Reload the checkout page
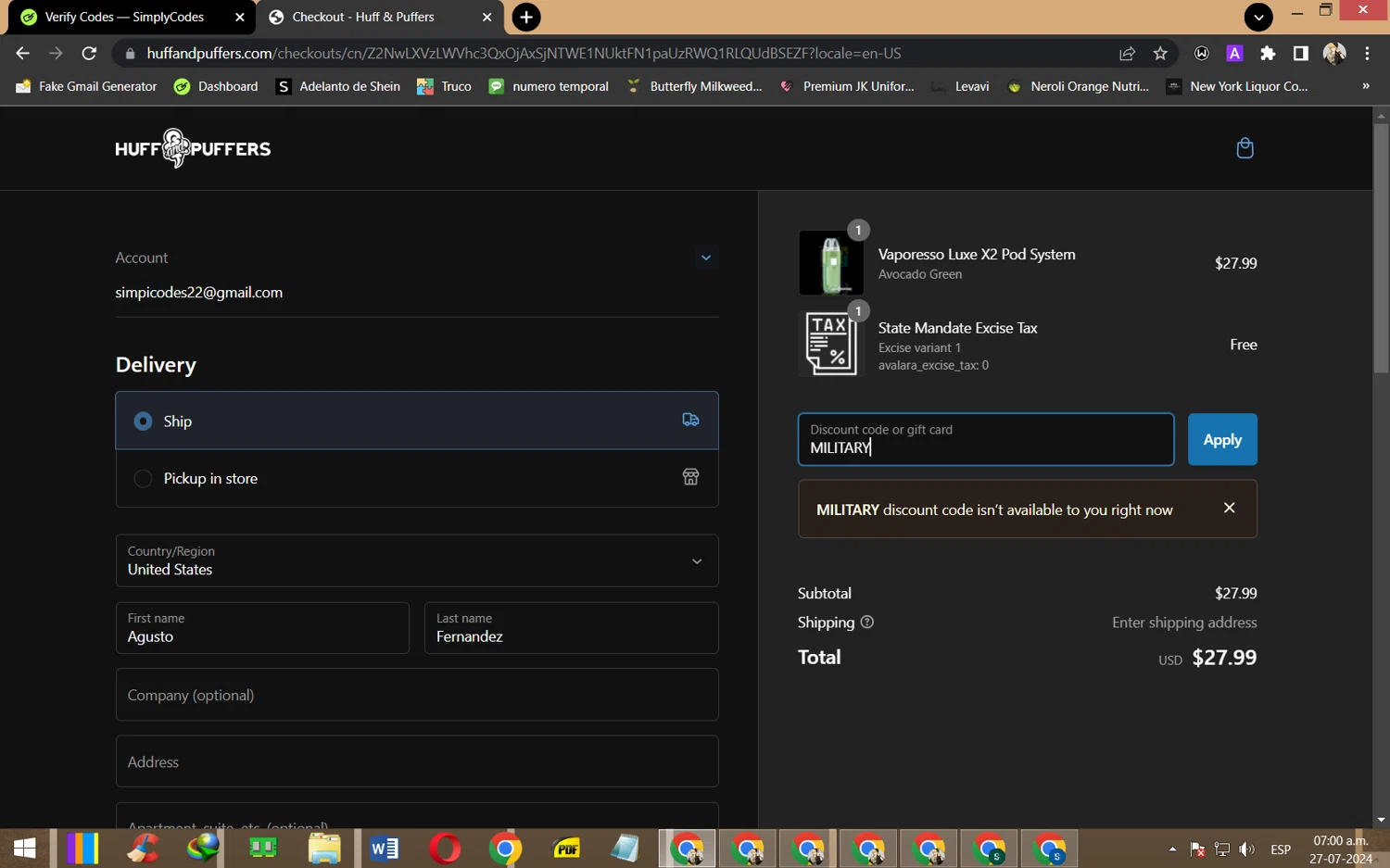The image size is (1390, 868). (89, 54)
